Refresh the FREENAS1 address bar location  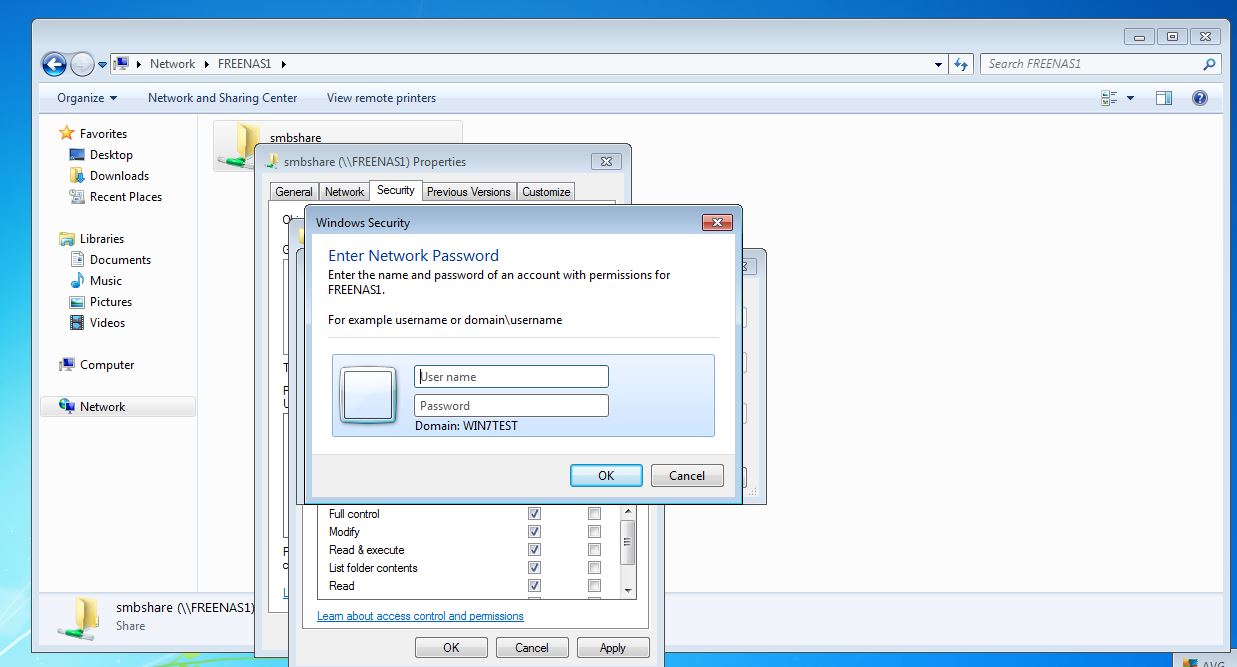[x=961, y=64]
